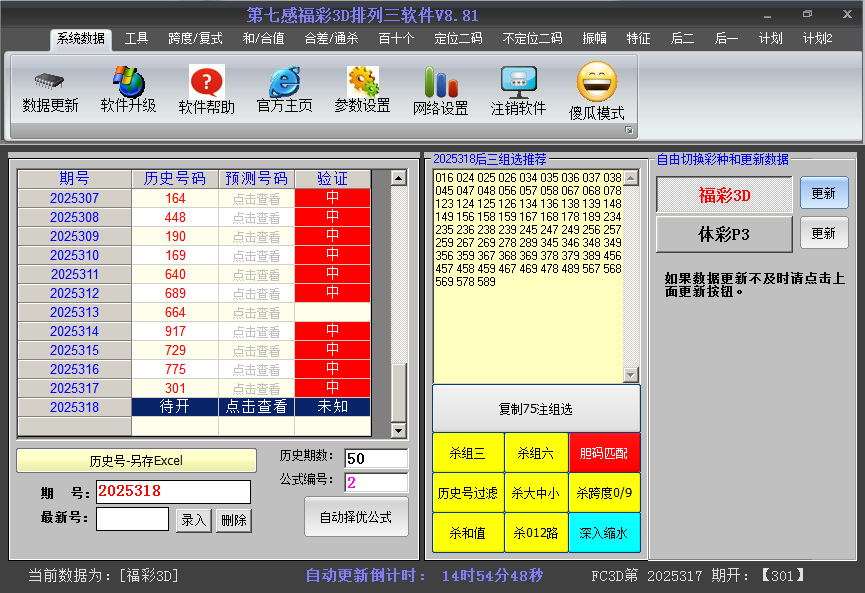This screenshot has height=593, width=865.
Task: Activate 傻瓜模式 smiley face icon
Action: (x=597, y=82)
